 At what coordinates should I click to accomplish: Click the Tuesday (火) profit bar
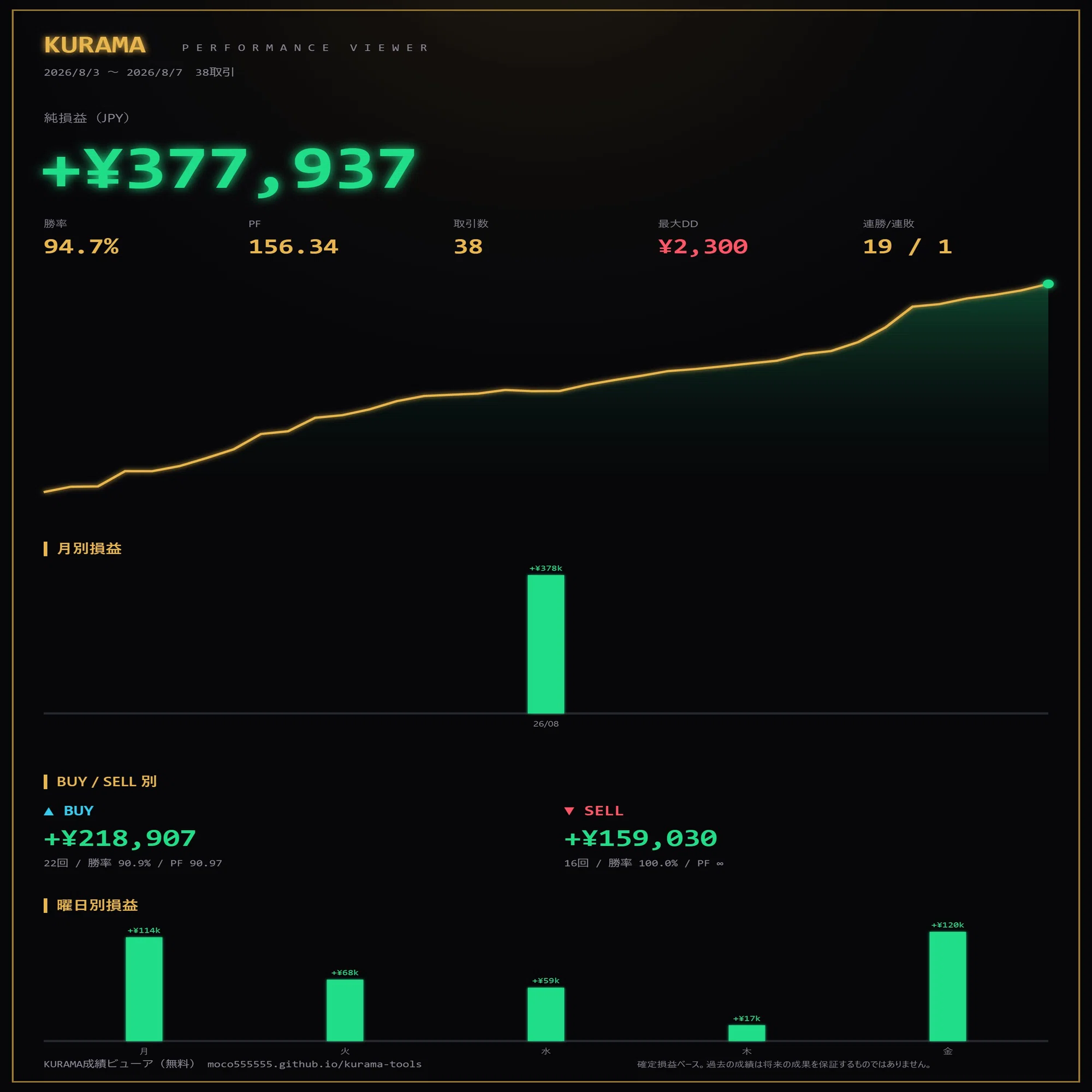(x=345, y=1010)
